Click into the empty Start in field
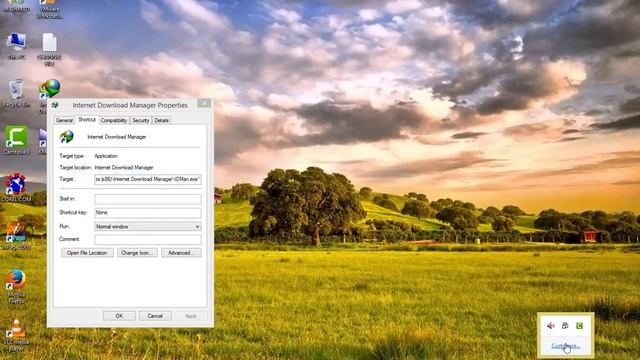Screen dimensions: 640x360 (x=148, y=199)
